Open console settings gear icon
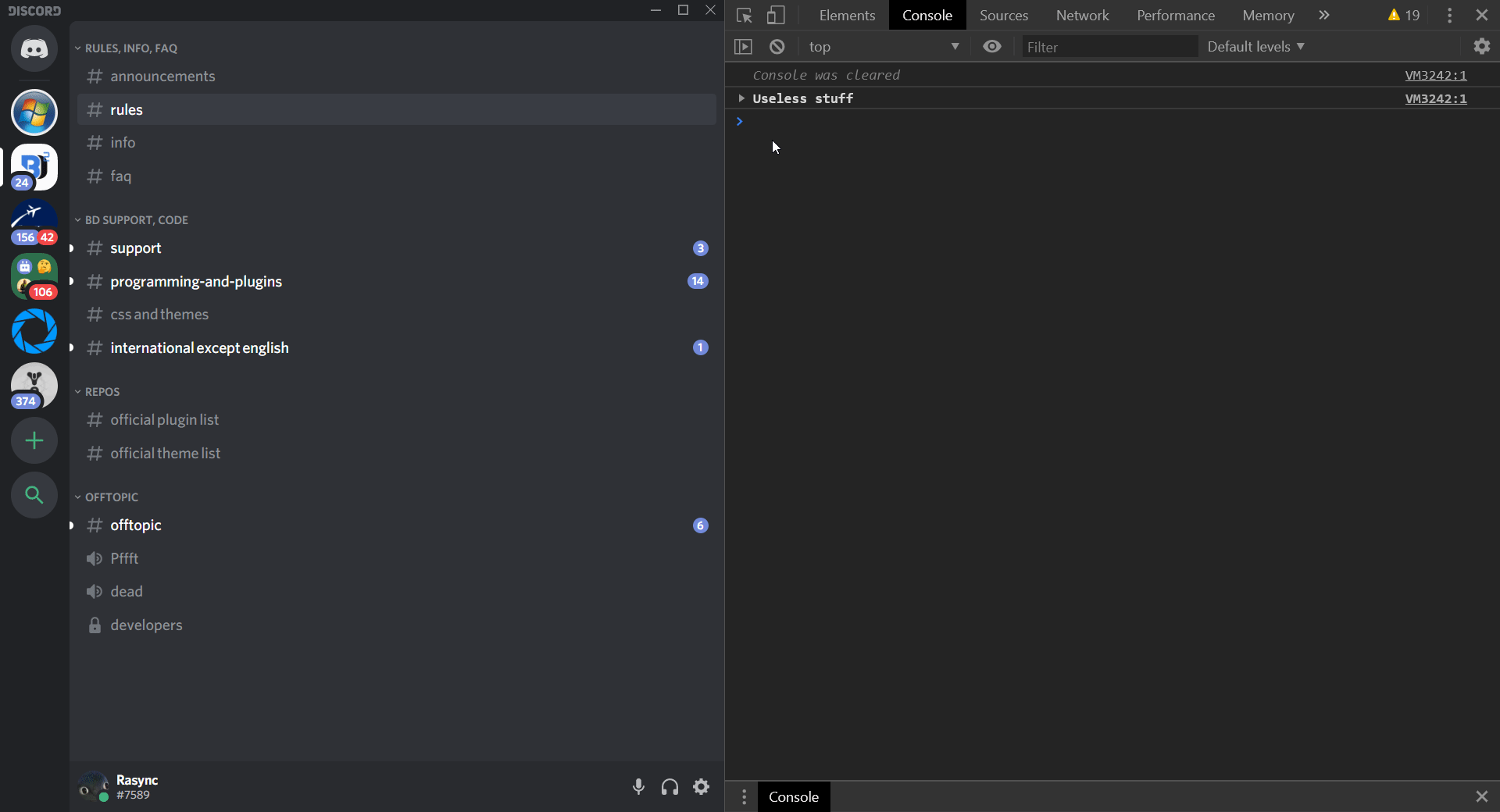This screenshot has height=812, width=1500. [x=1482, y=47]
